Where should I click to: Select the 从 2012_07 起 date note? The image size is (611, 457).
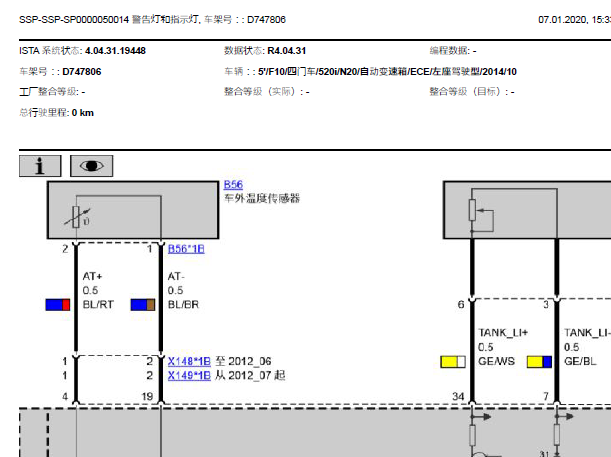[x=250, y=375]
